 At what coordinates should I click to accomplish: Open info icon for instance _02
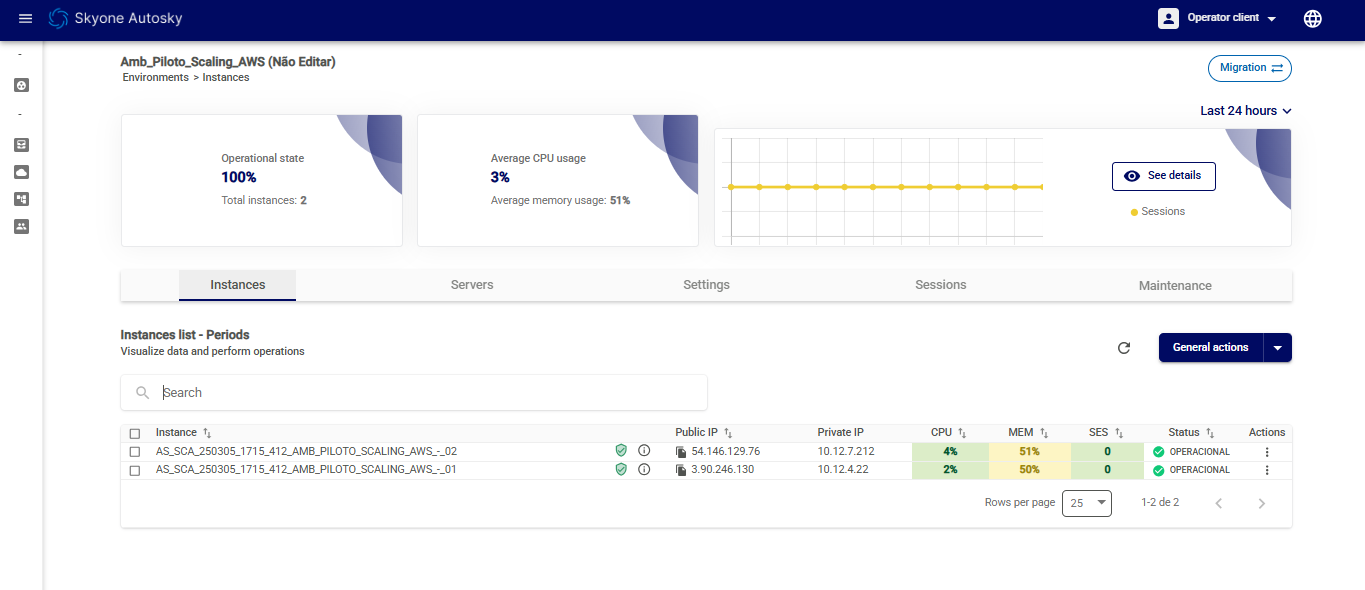tap(644, 451)
